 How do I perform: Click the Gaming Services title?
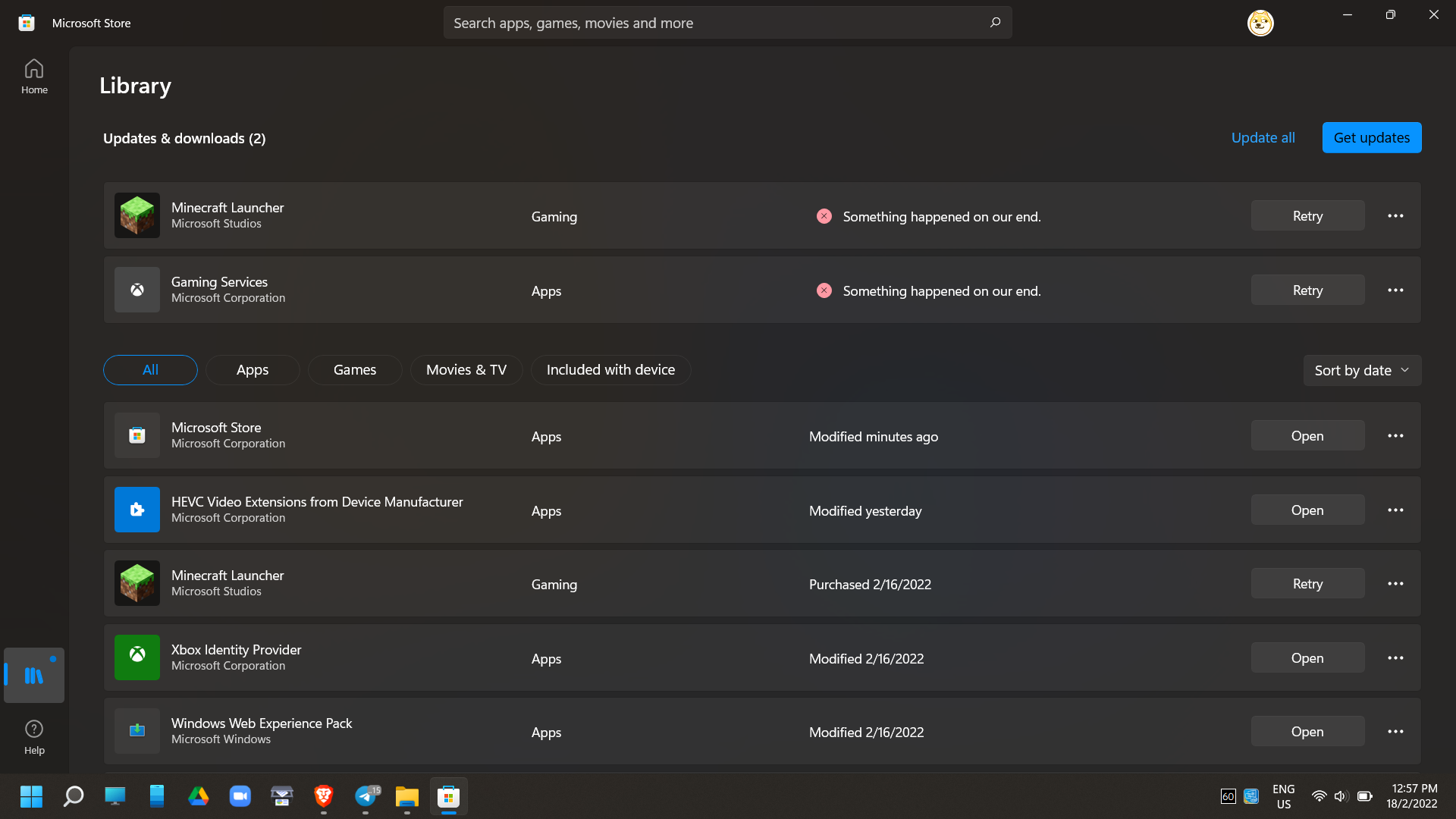click(x=219, y=281)
